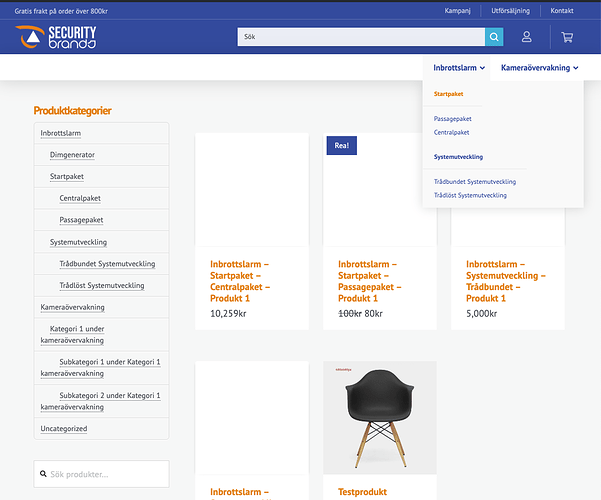Open the Kontakt page link
This screenshot has width=601, height=500.
562,11
